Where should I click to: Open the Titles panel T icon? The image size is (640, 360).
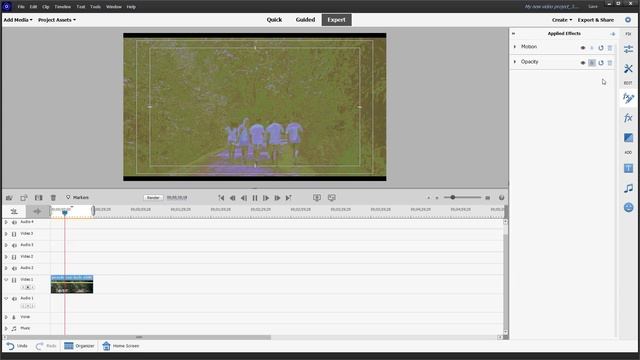pos(628,168)
